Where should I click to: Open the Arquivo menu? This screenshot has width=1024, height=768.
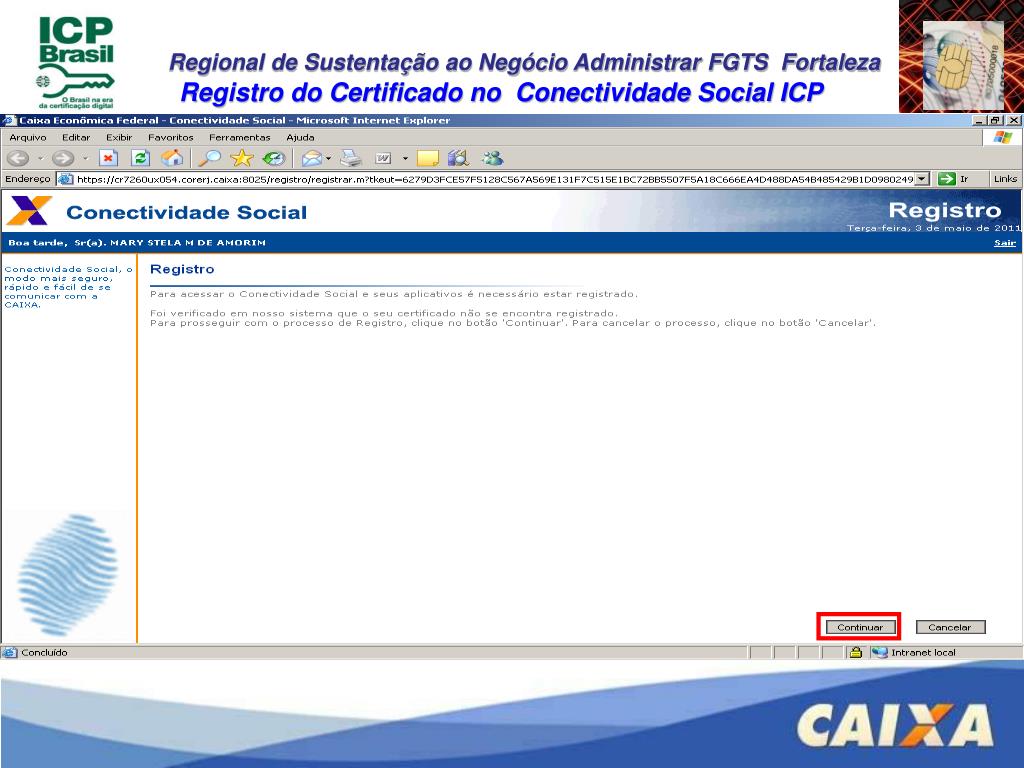28,137
